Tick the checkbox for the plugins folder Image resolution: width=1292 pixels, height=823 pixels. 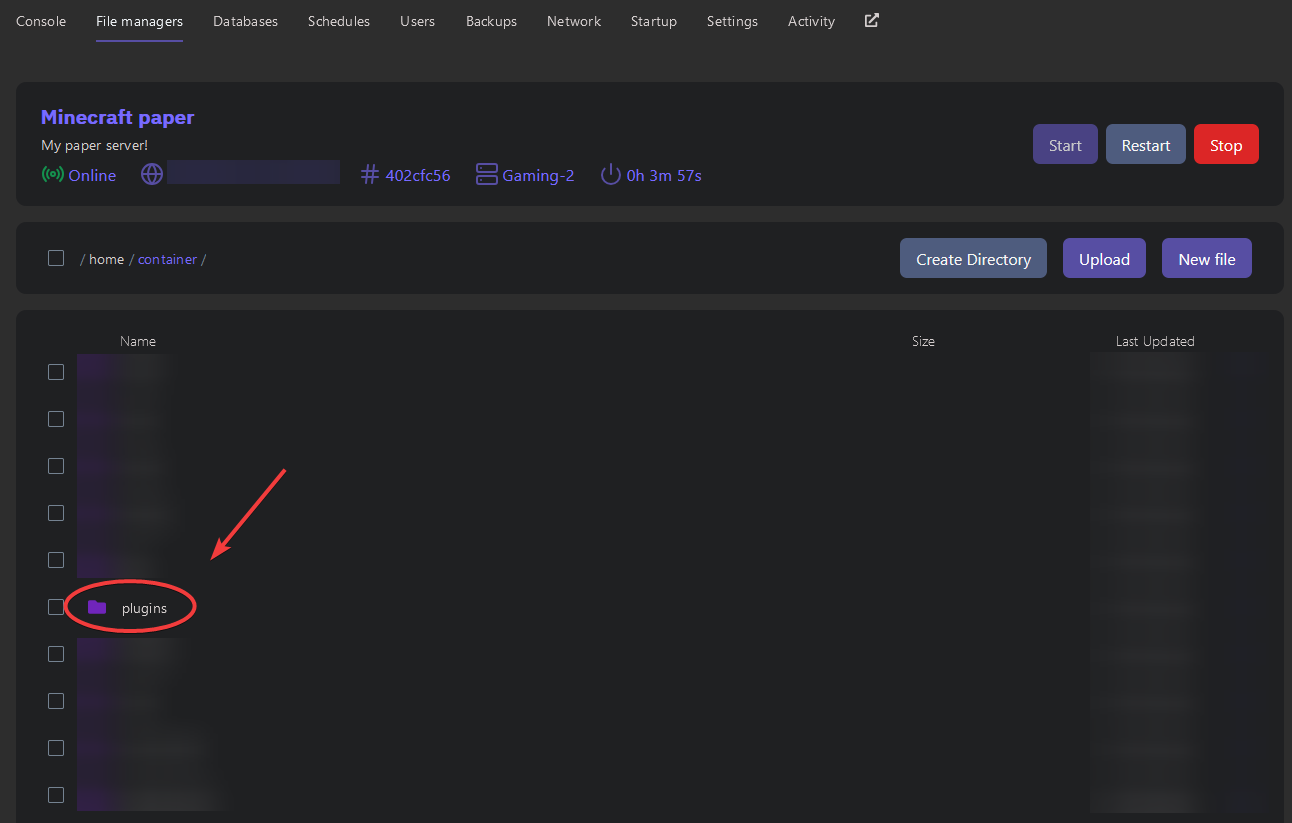(56, 607)
